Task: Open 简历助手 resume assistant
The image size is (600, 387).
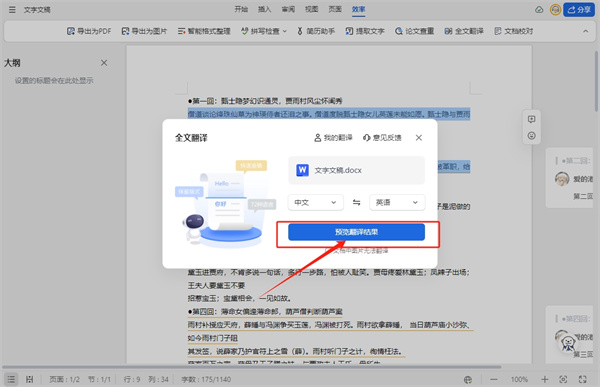Action: click(316, 31)
